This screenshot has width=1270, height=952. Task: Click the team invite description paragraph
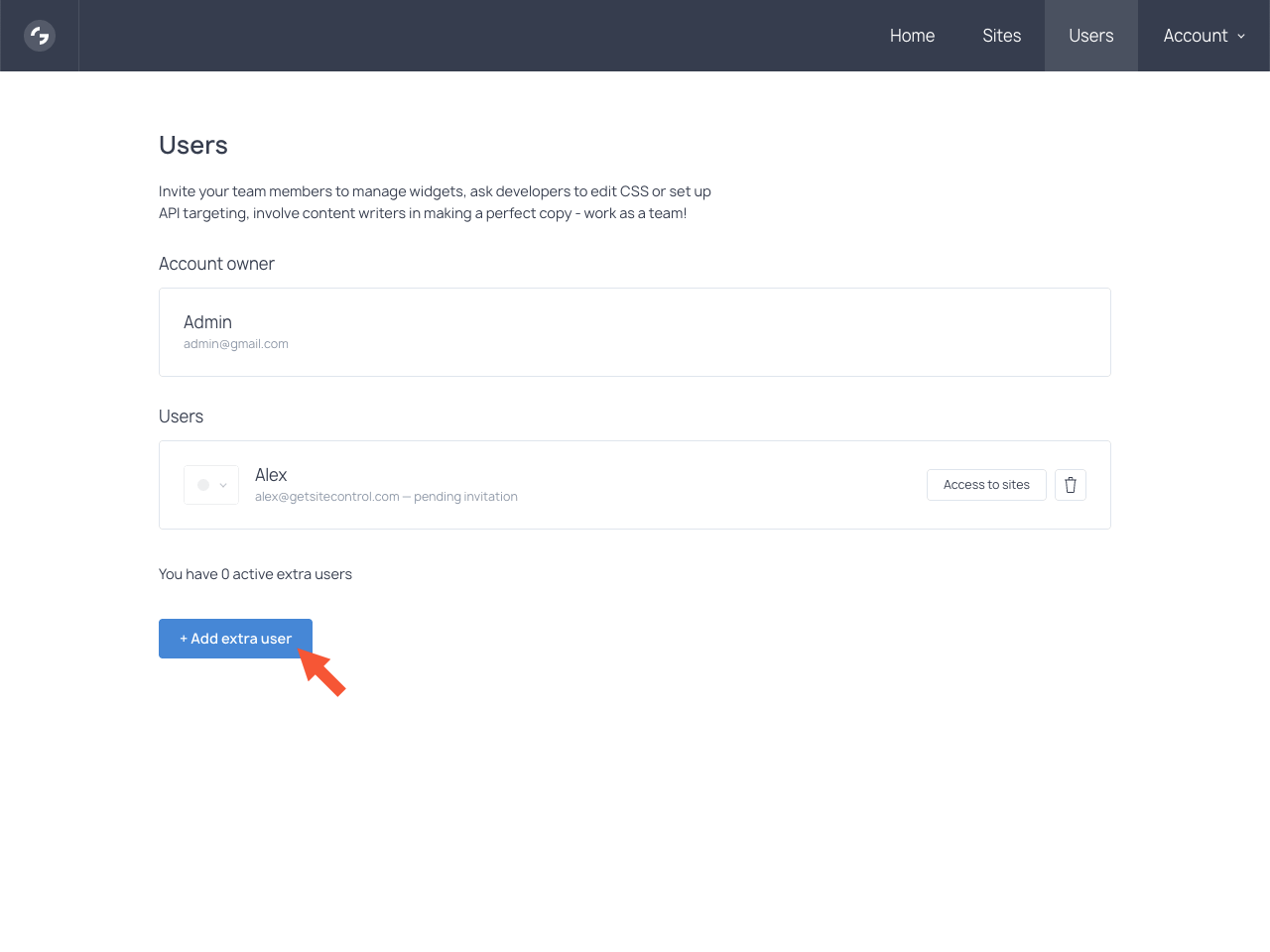pyautogui.click(x=435, y=202)
